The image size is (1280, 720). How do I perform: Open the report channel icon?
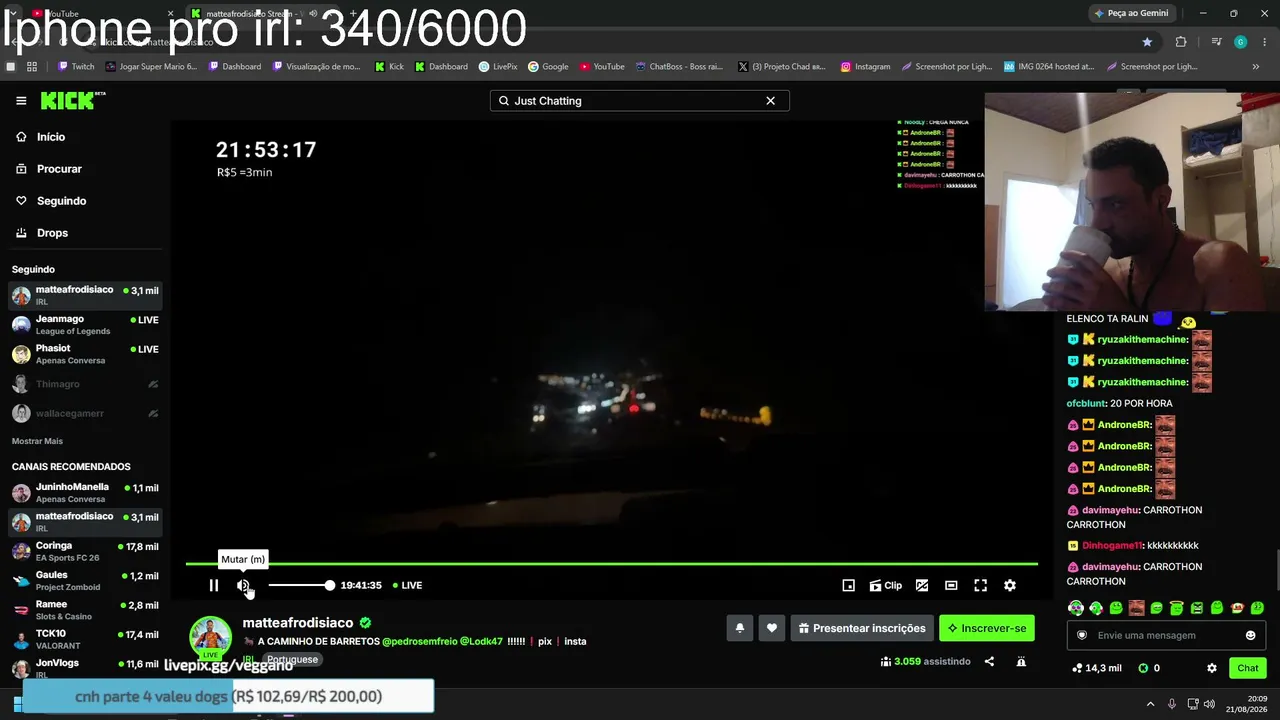[x=1021, y=661]
